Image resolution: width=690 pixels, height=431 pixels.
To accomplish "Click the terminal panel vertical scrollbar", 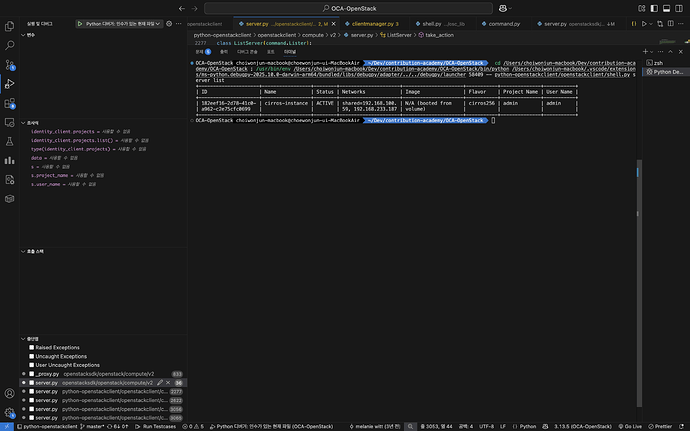I will point(639,282).
